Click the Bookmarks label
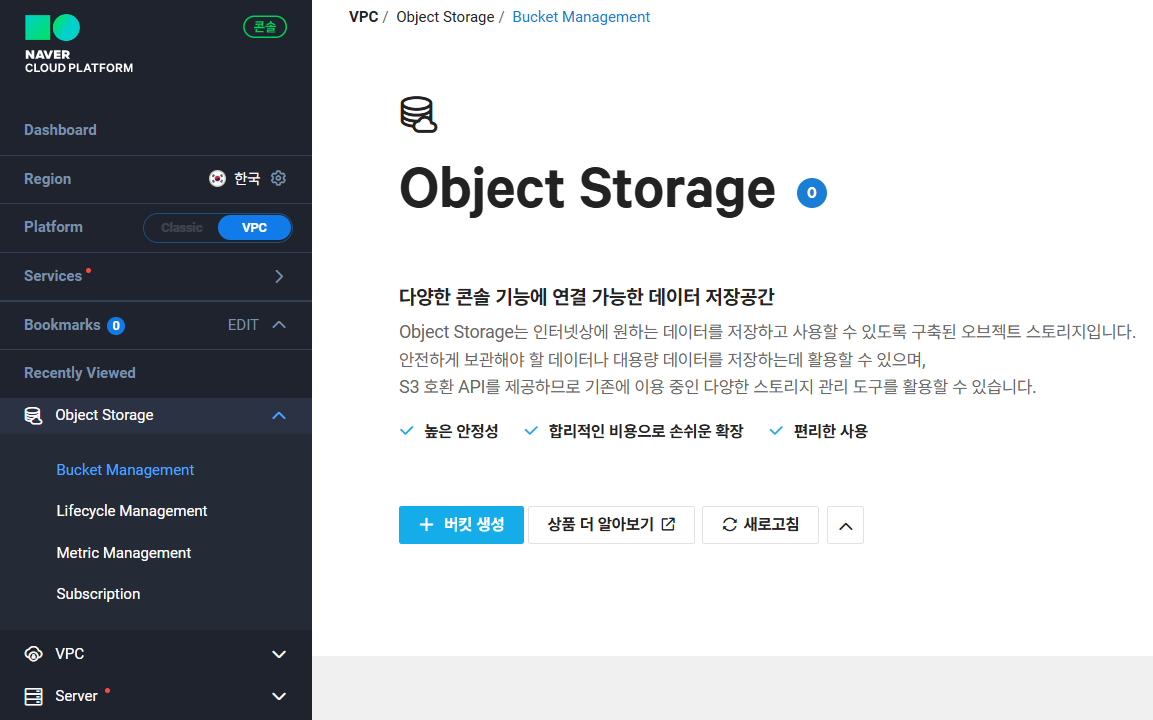 (x=62, y=324)
